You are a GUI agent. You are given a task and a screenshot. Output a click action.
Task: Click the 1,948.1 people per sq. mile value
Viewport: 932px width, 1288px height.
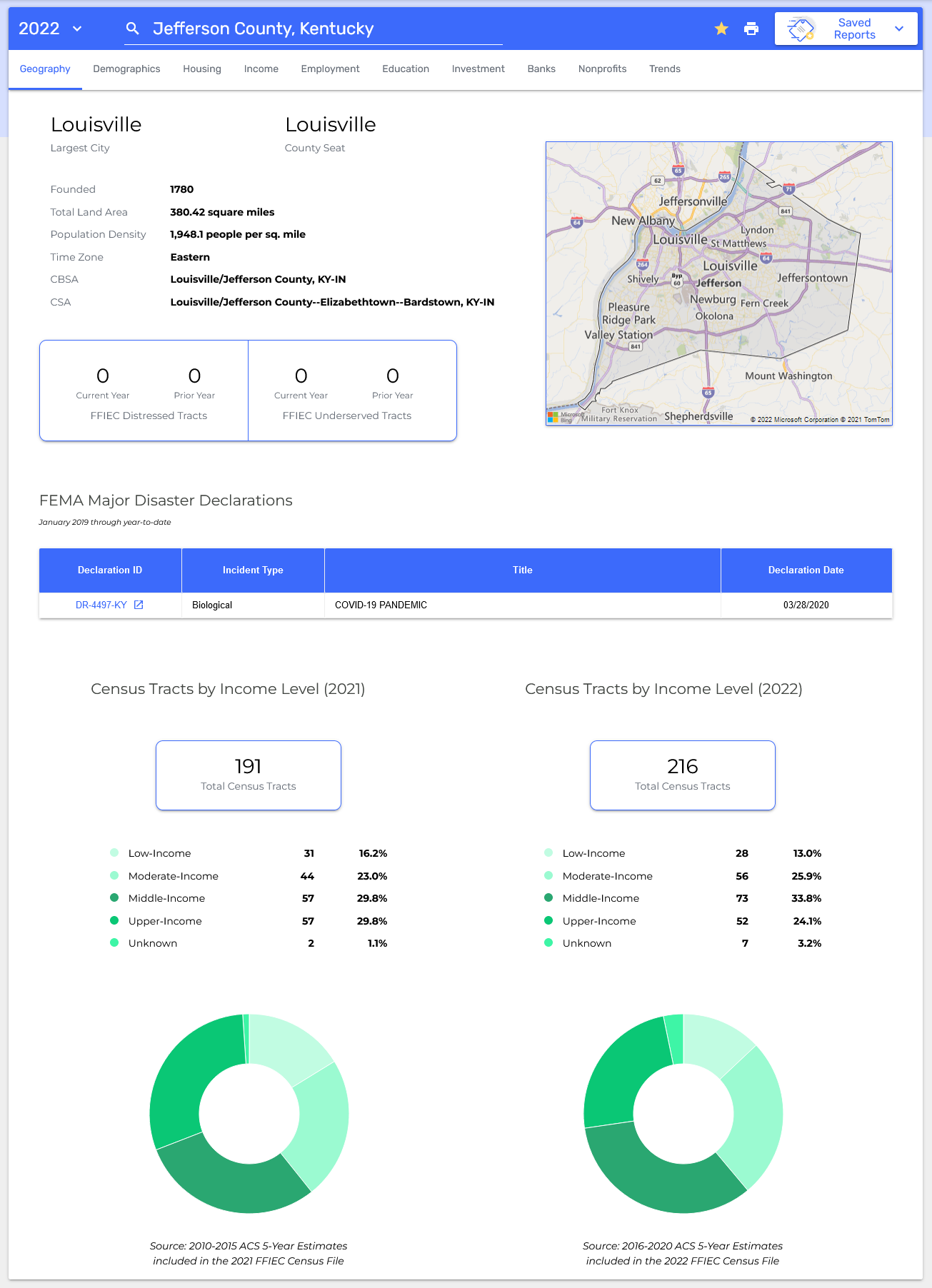(238, 234)
